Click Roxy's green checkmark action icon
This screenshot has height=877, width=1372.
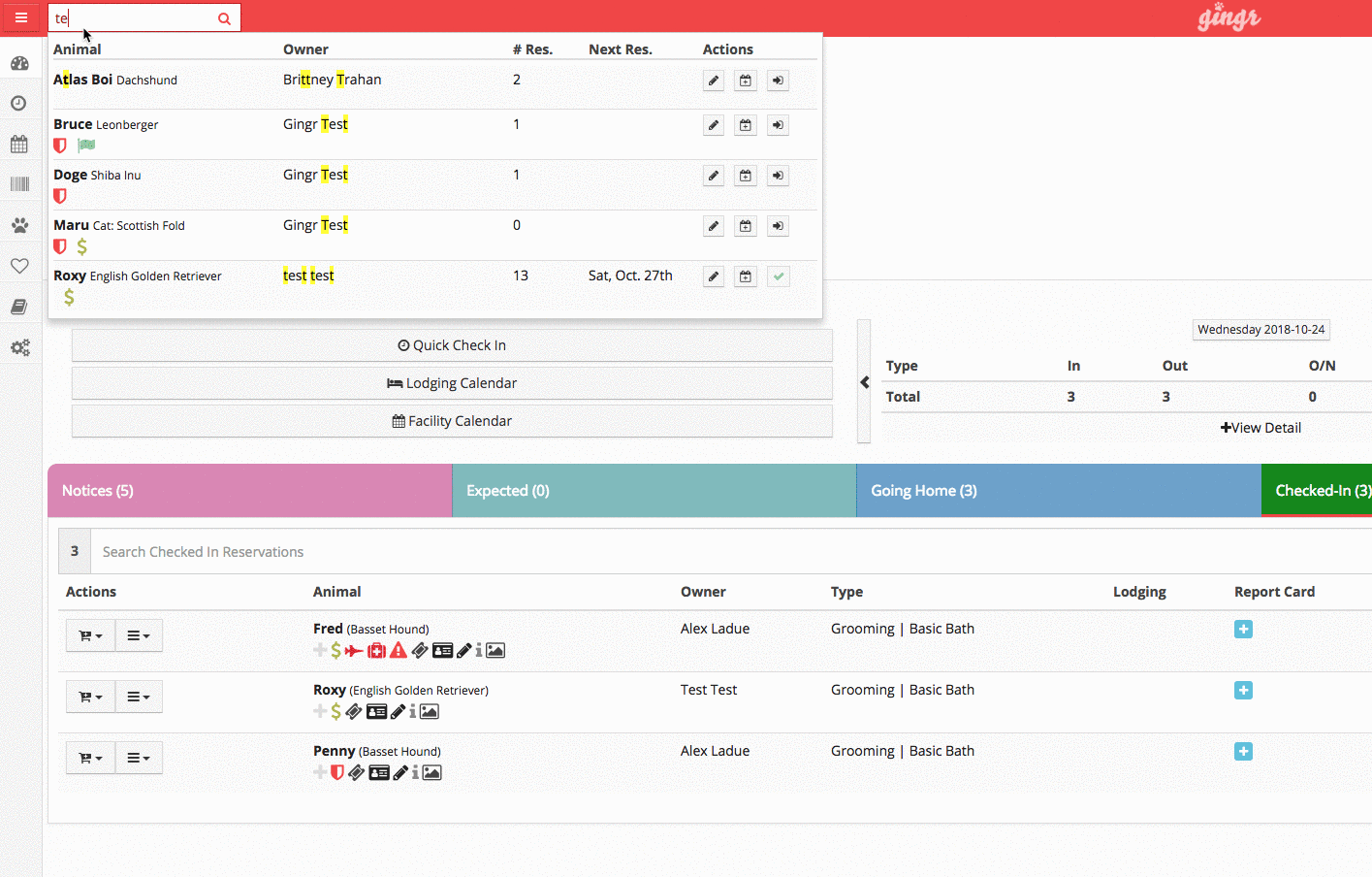(x=778, y=276)
